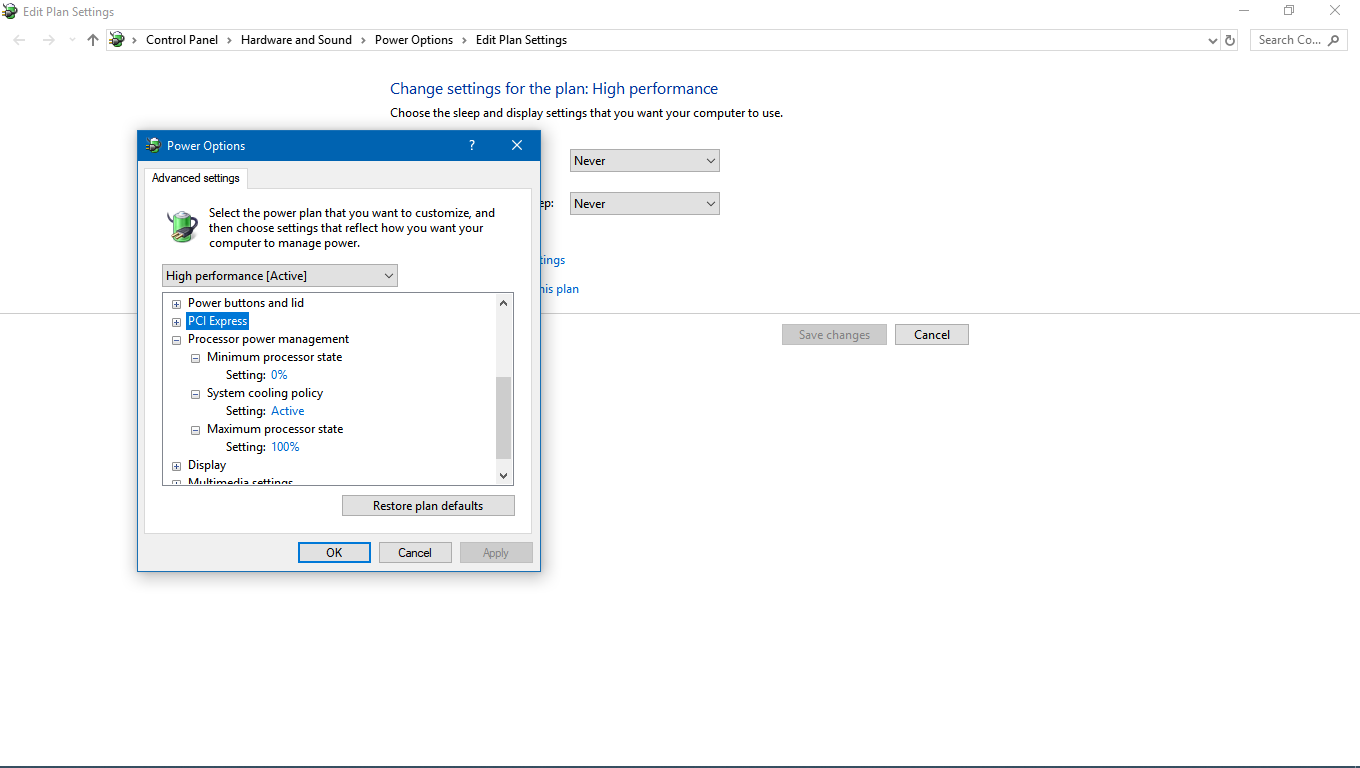Click the address bar Control Panel icon
The height and width of the screenshot is (768, 1360).
click(x=117, y=40)
